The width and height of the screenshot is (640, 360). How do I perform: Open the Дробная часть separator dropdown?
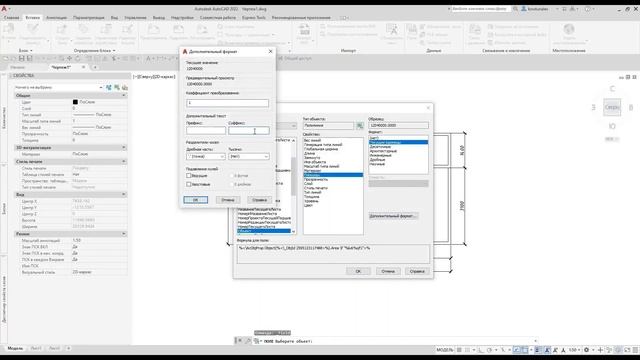(206, 156)
